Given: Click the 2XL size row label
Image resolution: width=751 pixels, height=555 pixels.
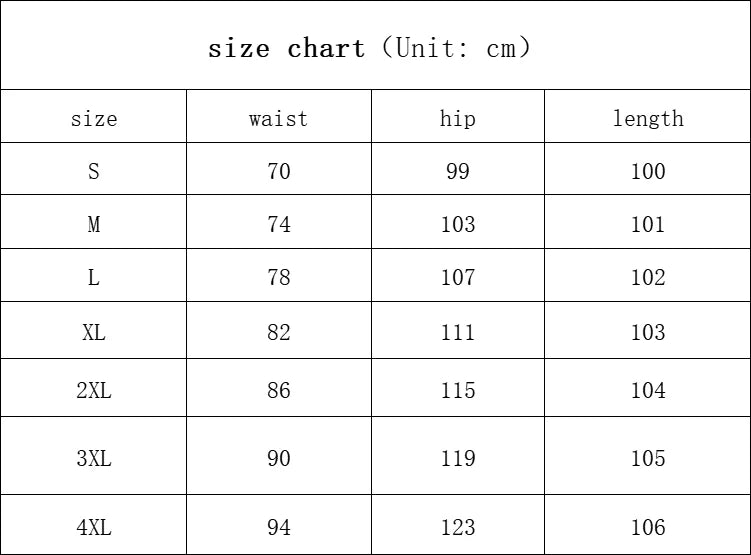Looking at the screenshot, I should point(94,391).
